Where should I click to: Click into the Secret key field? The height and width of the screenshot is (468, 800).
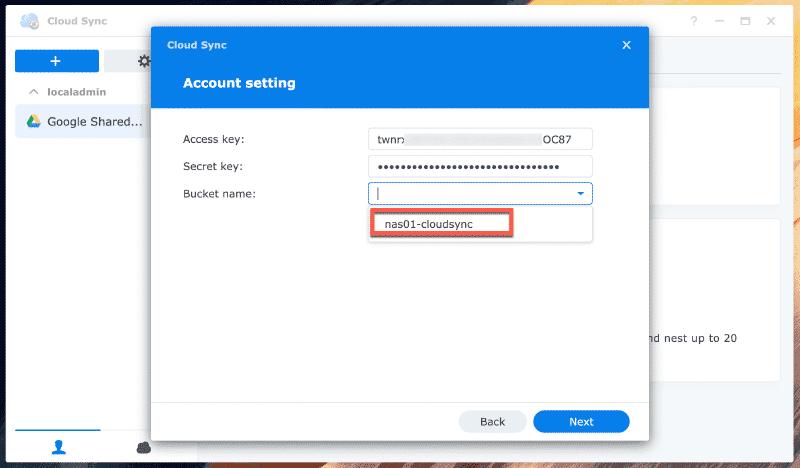coord(480,166)
